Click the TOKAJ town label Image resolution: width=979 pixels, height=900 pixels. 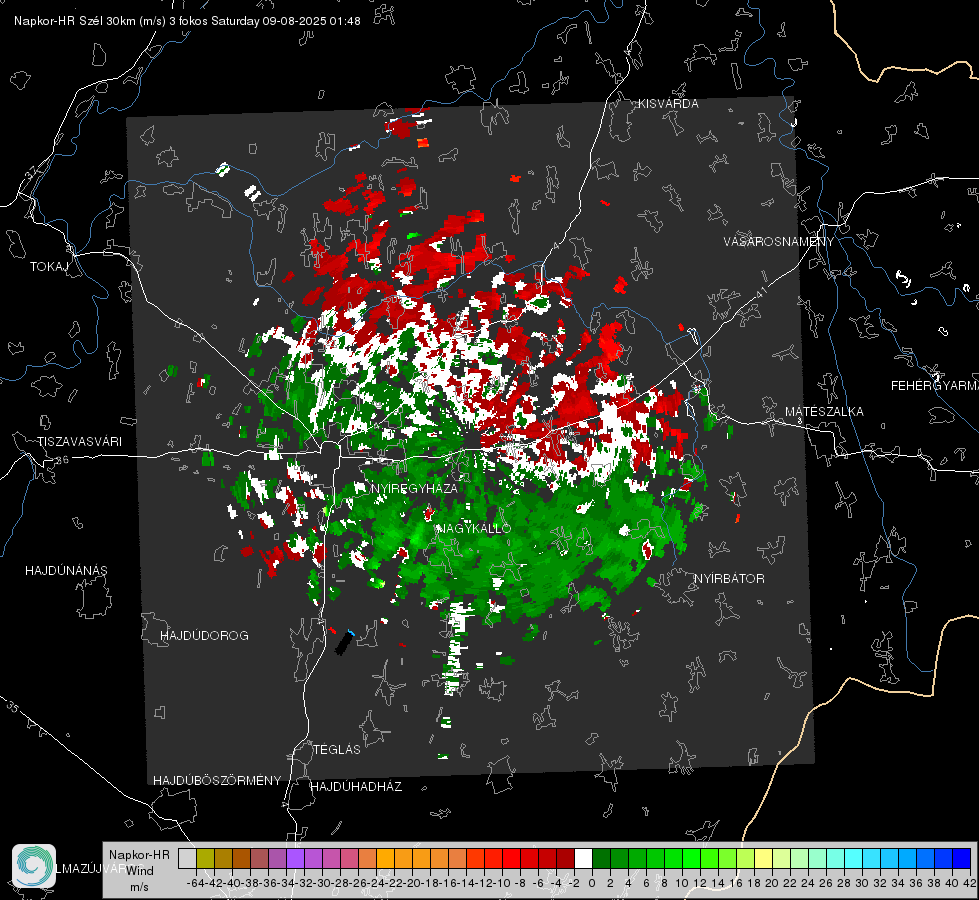(x=49, y=267)
